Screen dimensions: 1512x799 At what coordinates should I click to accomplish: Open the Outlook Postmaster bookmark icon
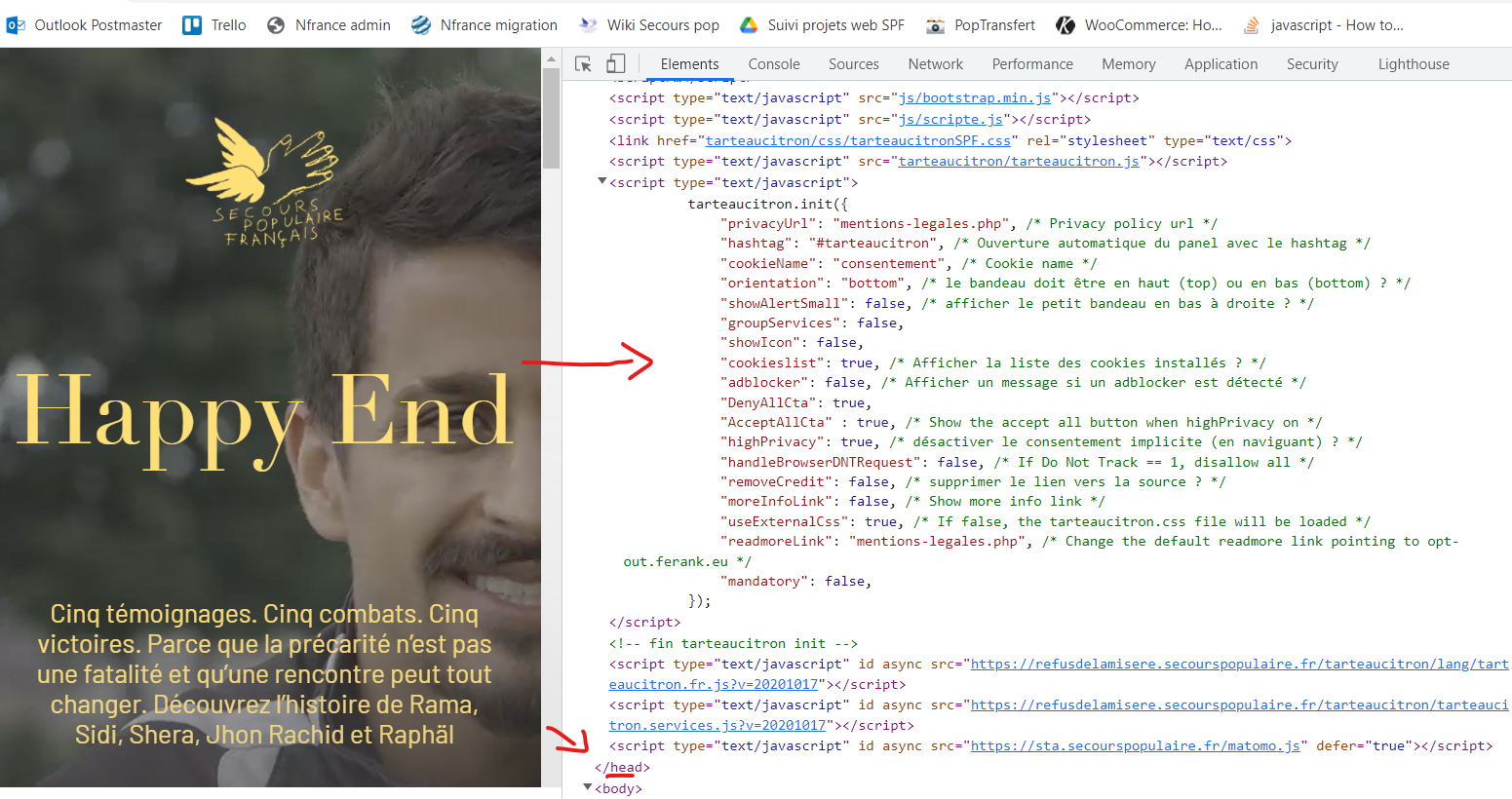coord(16,25)
